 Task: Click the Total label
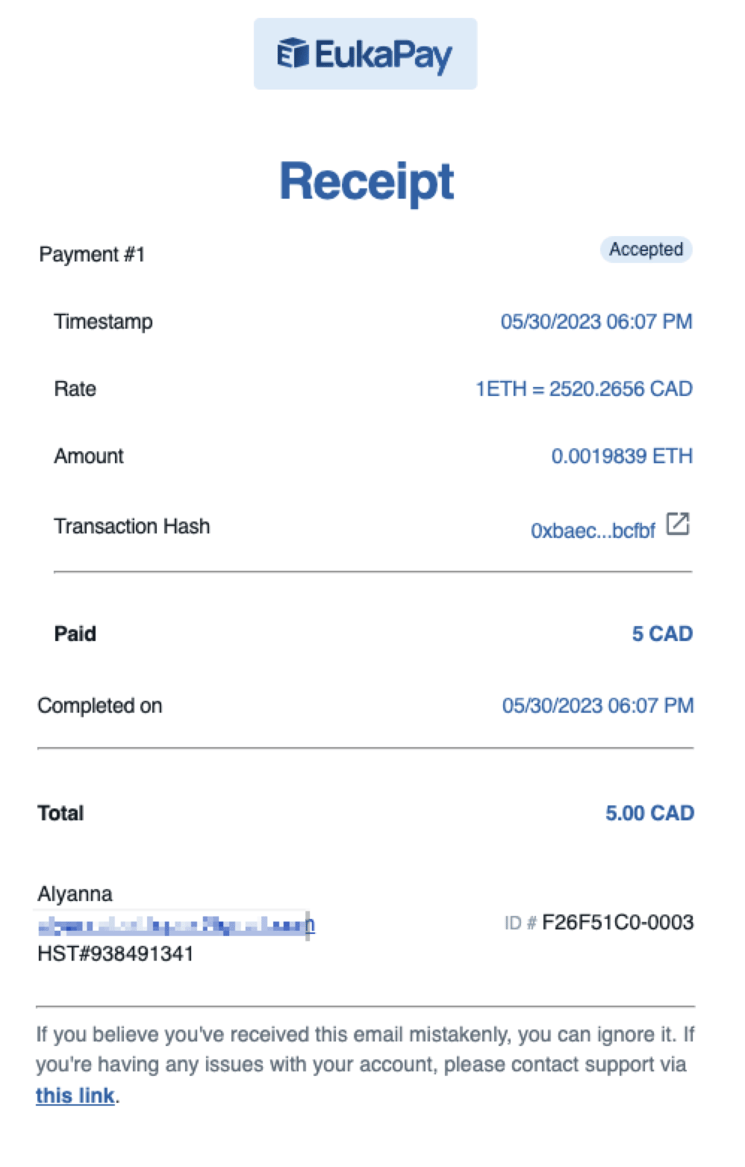tap(61, 813)
